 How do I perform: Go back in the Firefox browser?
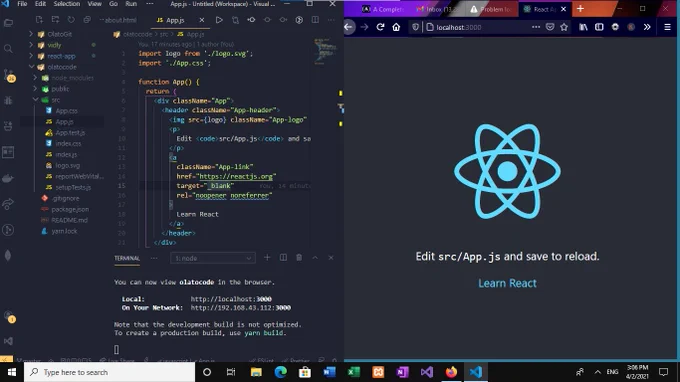349,27
